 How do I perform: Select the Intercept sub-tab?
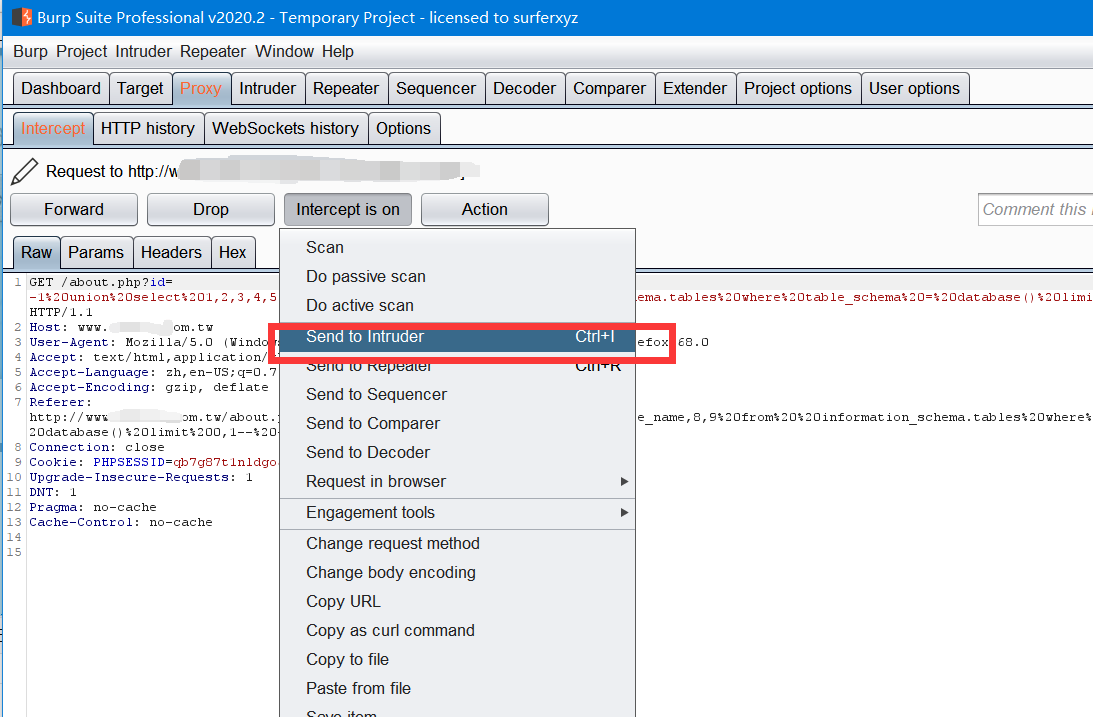tap(53, 128)
